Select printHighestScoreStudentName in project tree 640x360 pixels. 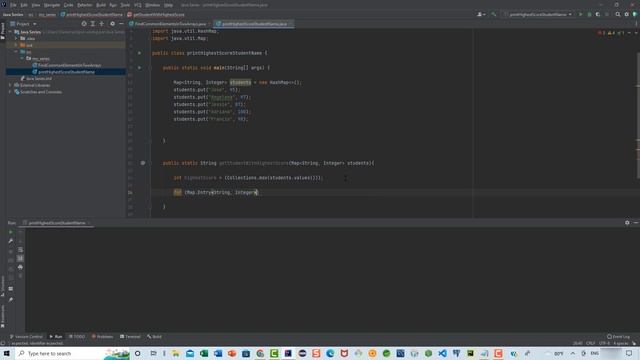coord(63,72)
